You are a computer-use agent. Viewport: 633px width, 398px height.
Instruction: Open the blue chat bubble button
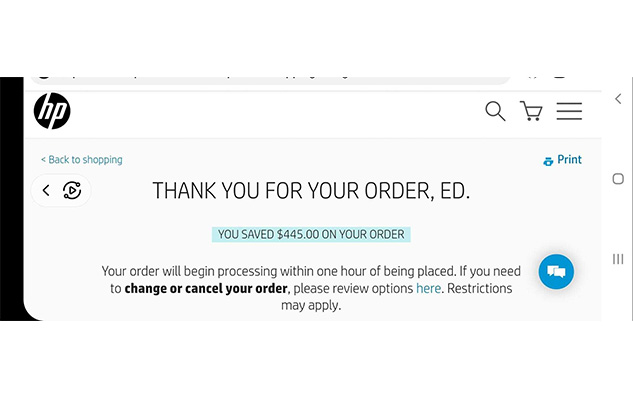[556, 272]
